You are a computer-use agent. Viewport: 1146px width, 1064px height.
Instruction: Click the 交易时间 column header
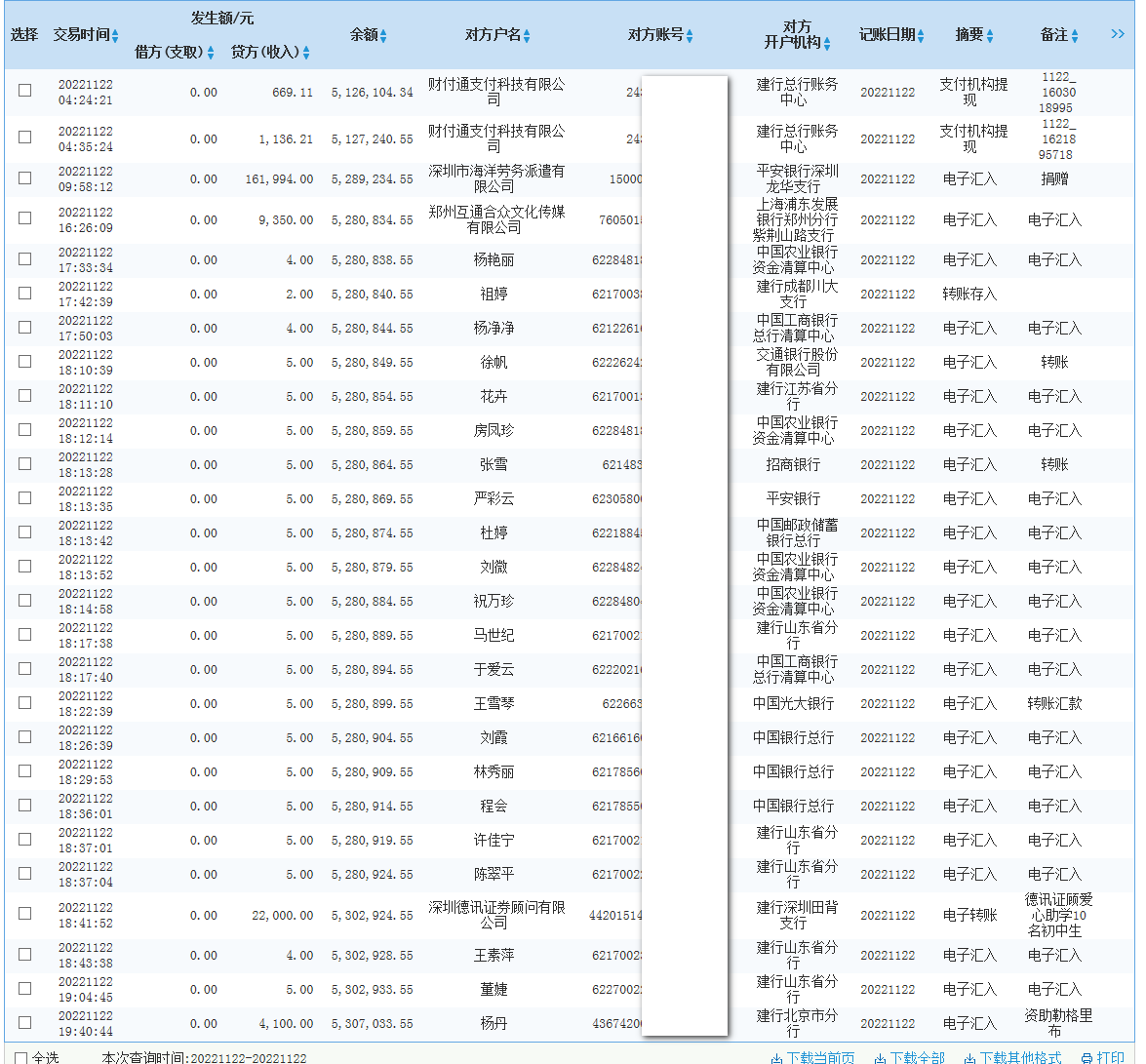[x=81, y=34]
